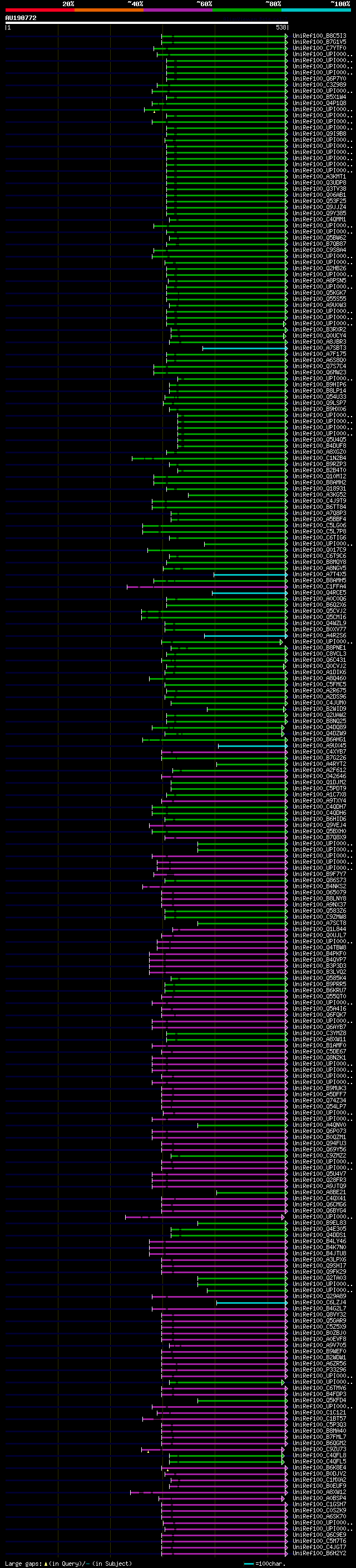This screenshot has width=356, height=1568.
Task: Click the cyan alignment bar for UniRef100_A7T4X5
Action: (250, 575)
